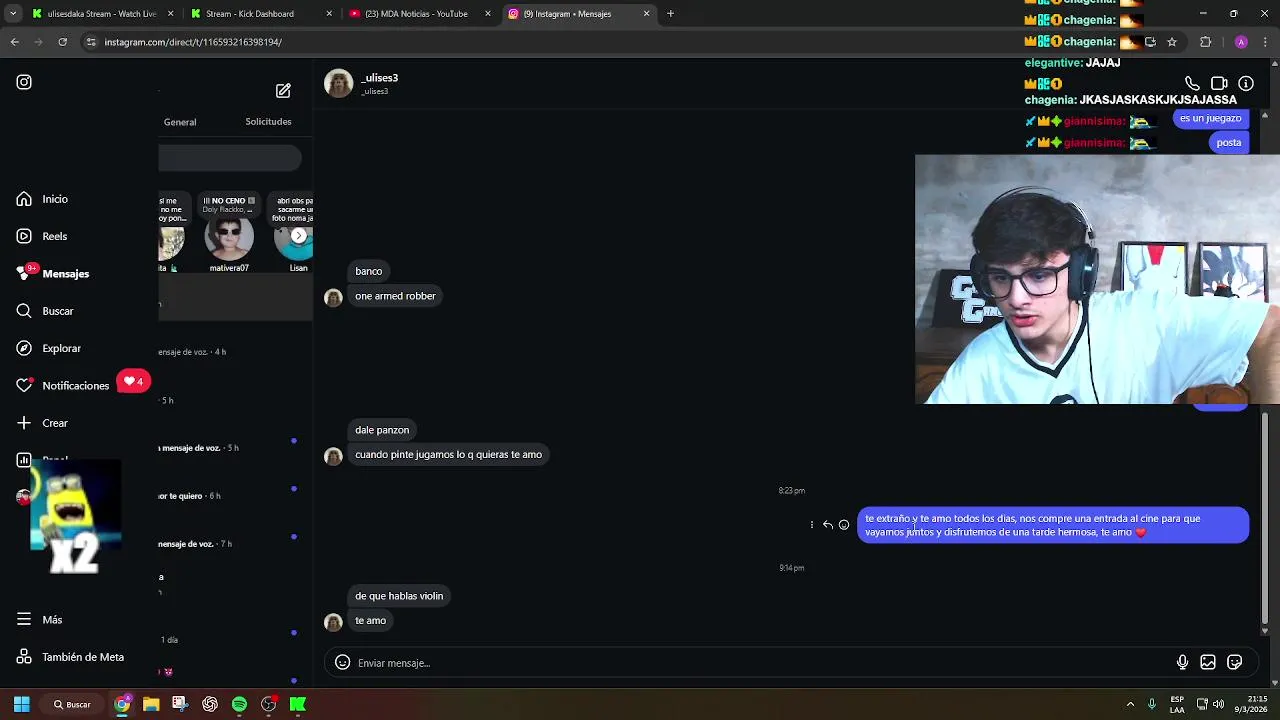Open Chrome three-dot menu
The image size is (1280, 720).
[x=1265, y=42]
